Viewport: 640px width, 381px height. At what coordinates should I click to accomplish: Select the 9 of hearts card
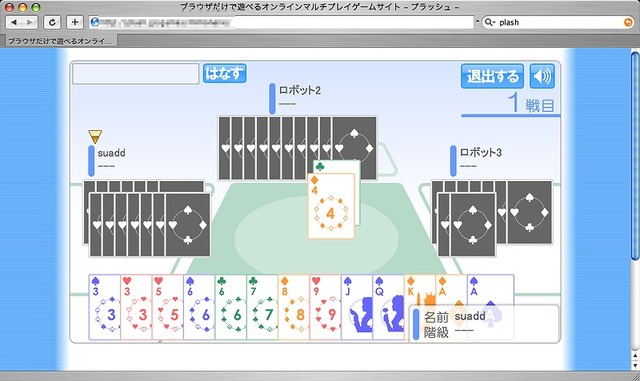(x=325, y=307)
